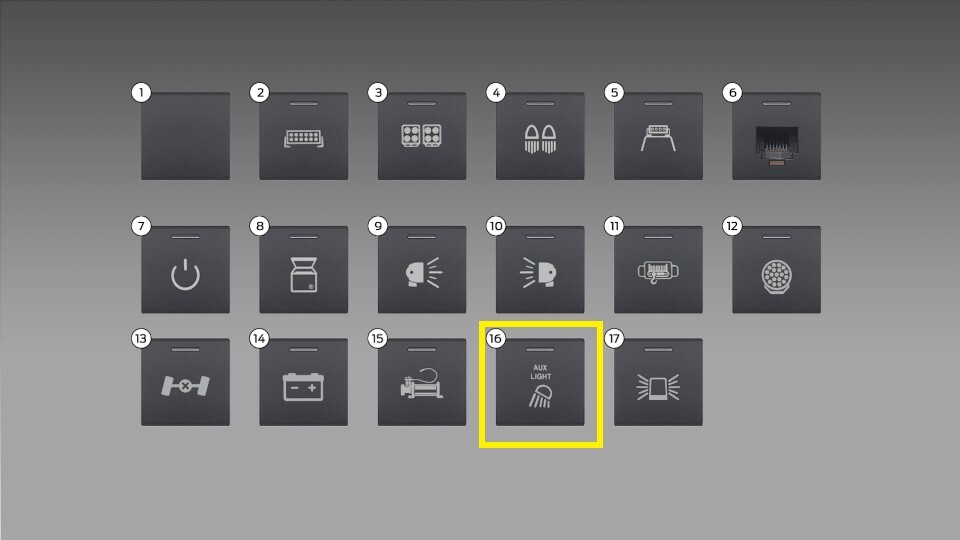Select the battery switch icon
The image size is (960, 540).
point(304,382)
